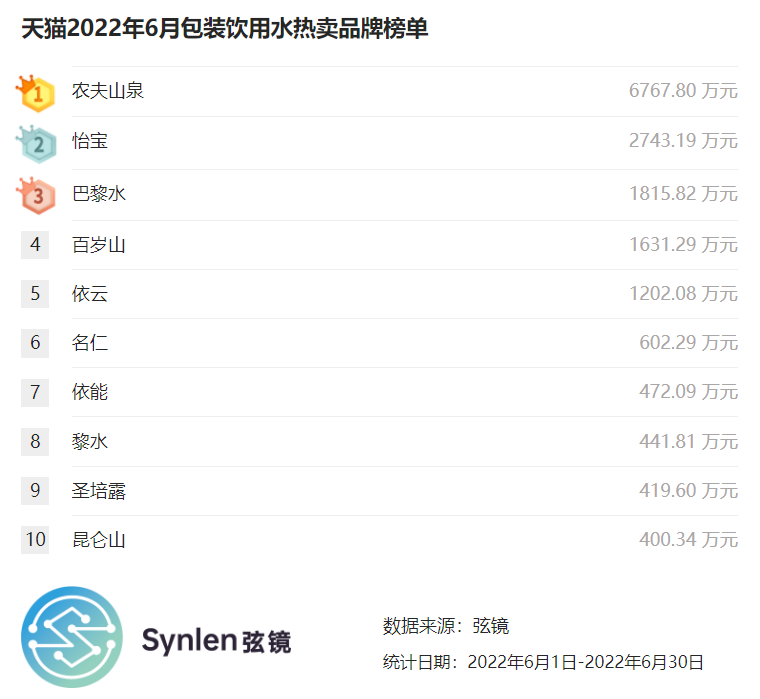Click sales value 1202.08 万元

click(683, 294)
